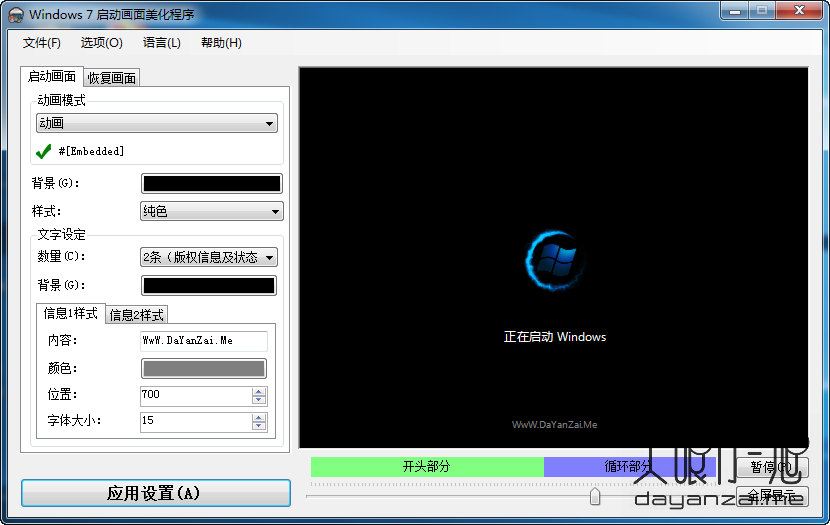Expand the 动画 mode dropdown
This screenshot has width=830, height=525.
(157, 123)
